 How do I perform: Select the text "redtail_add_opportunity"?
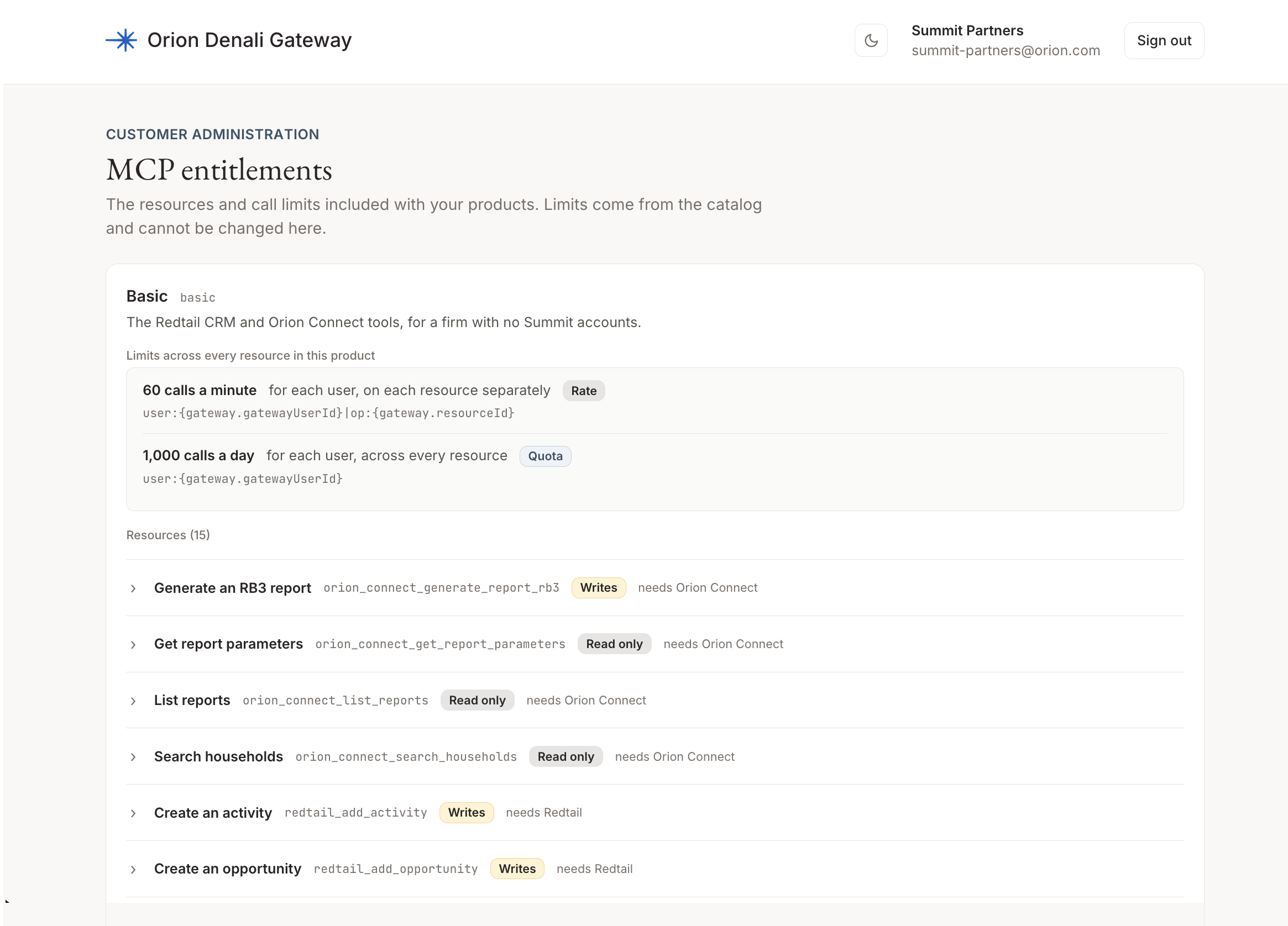pyautogui.click(x=396, y=869)
